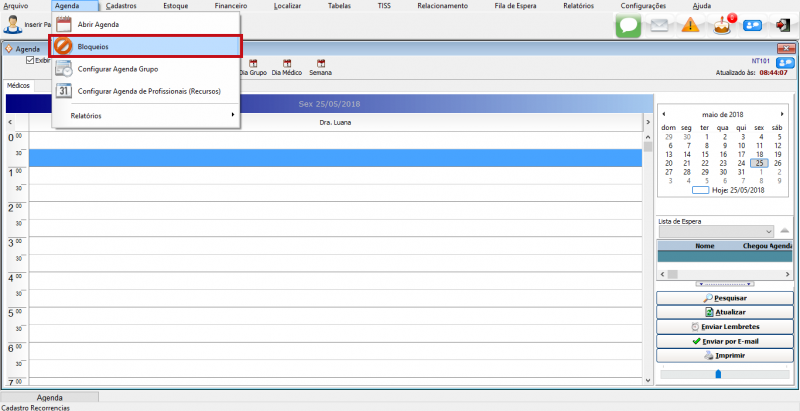Toggle the Exibir checkbox in Agenda
The width and height of the screenshot is (800, 411).
click(30, 60)
